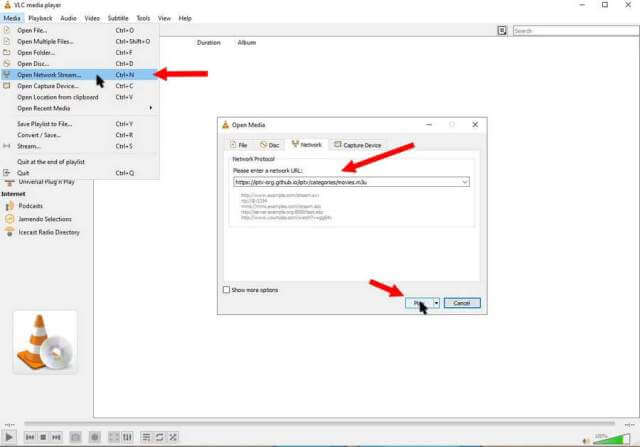Toggle fullscreen video button

point(114,437)
